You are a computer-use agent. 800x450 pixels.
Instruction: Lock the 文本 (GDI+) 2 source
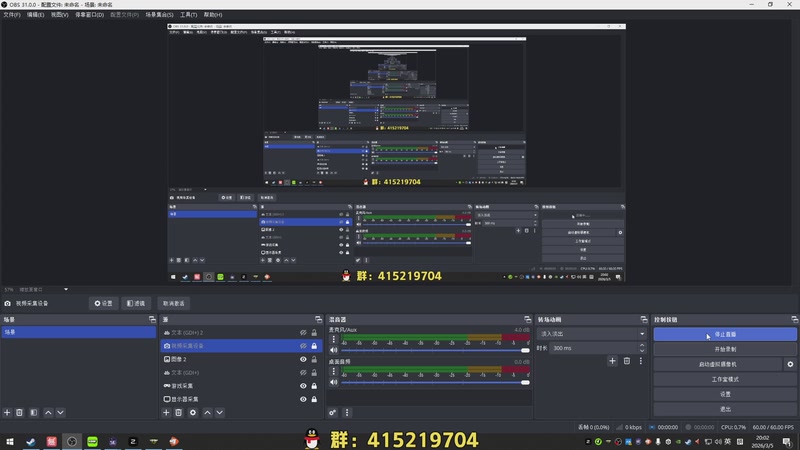(314, 333)
